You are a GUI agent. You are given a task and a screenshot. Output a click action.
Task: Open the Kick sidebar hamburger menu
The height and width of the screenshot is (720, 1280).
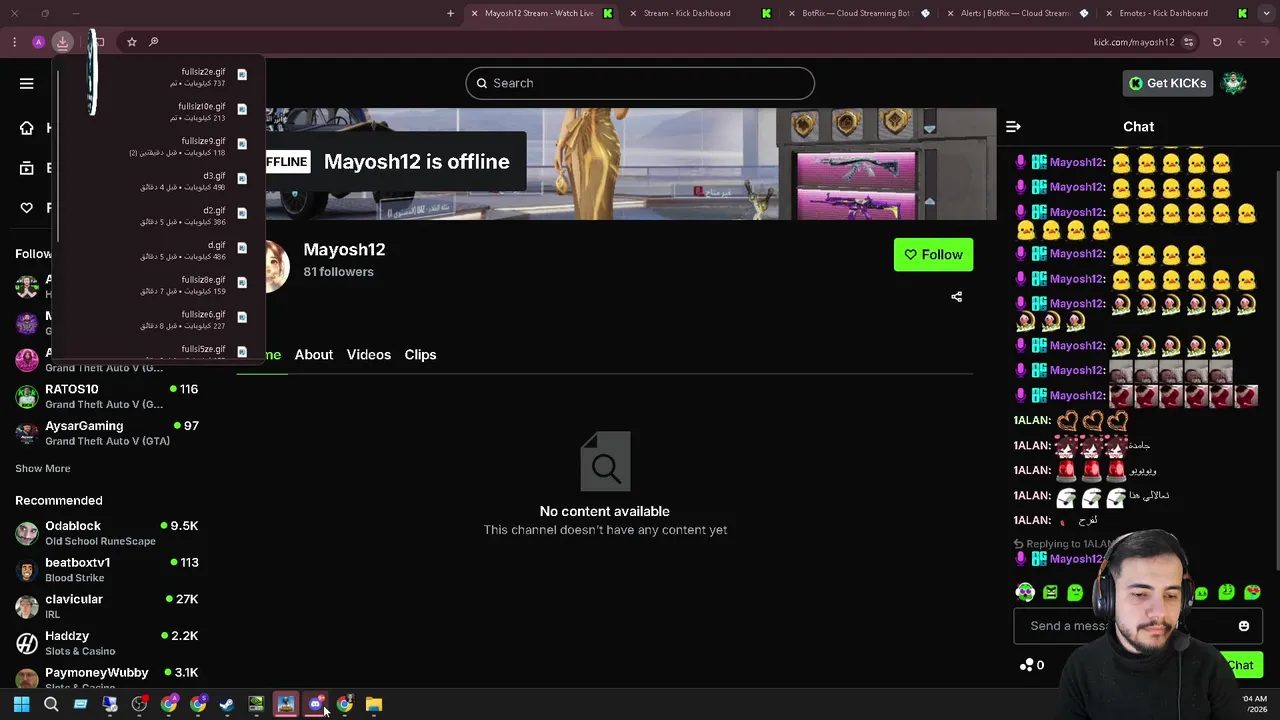pyautogui.click(x=27, y=83)
